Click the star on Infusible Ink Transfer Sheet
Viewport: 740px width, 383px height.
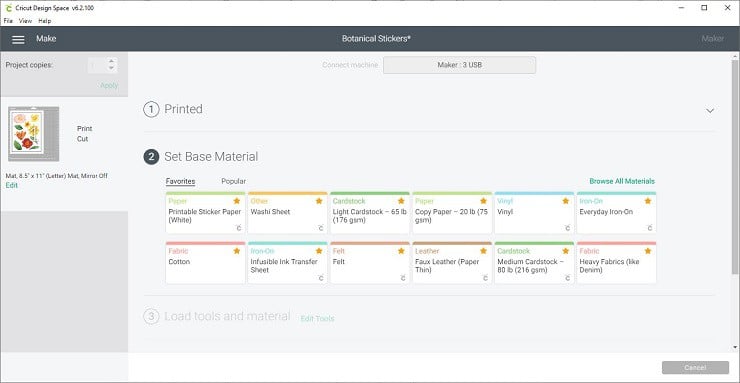[x=319, y=251]
